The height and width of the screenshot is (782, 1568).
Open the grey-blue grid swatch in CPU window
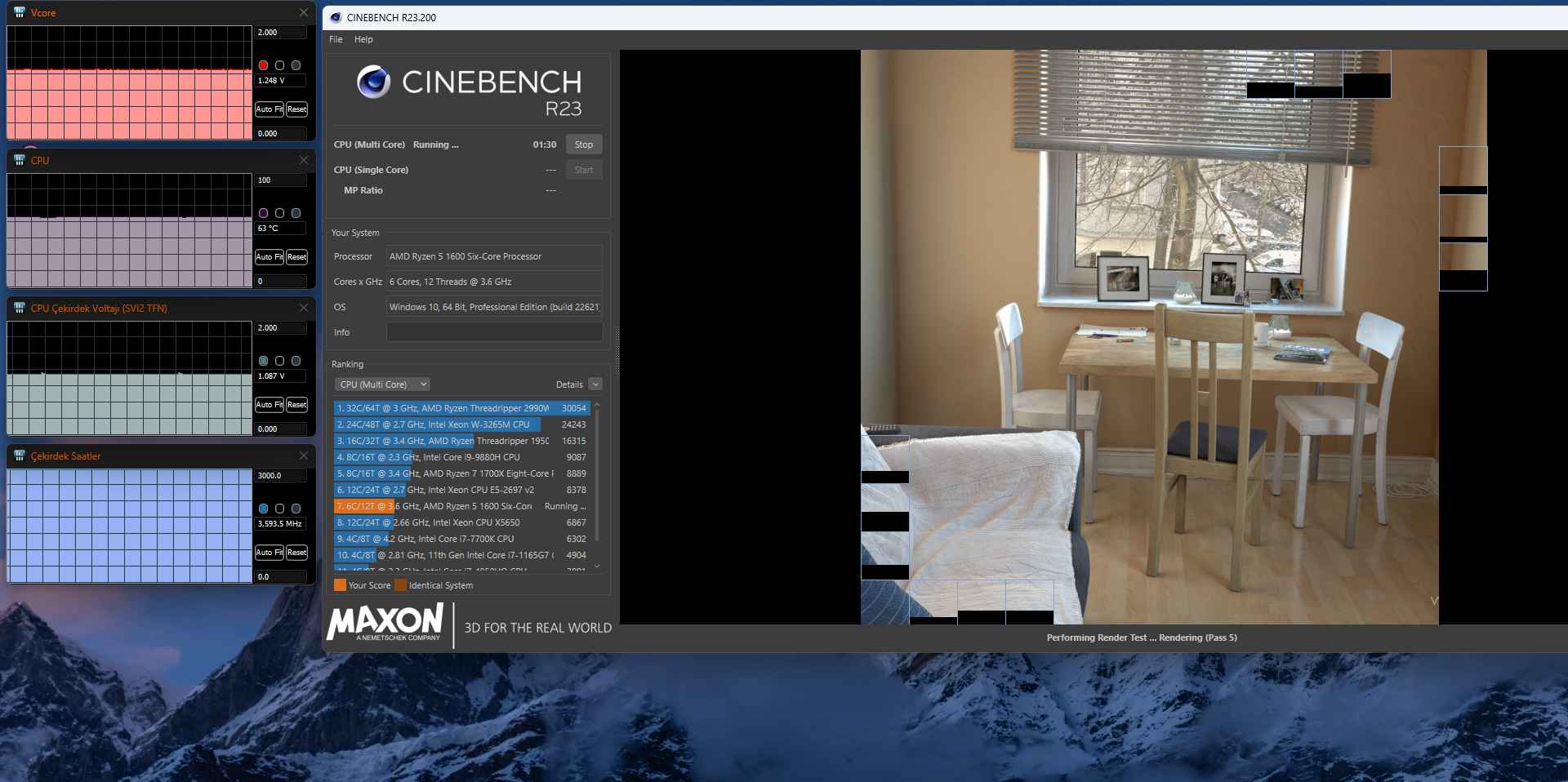[x=296, y=213]
